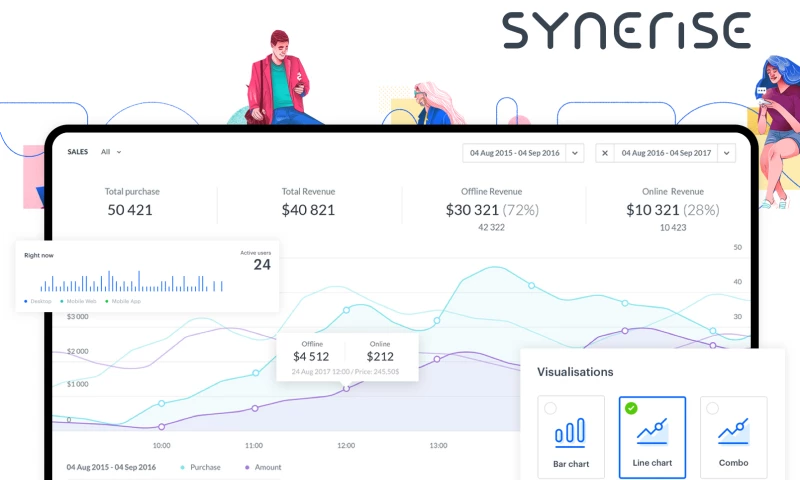Click the Synerise logo
The width and height of the screenshot is (800, 480).
(627, 31)
